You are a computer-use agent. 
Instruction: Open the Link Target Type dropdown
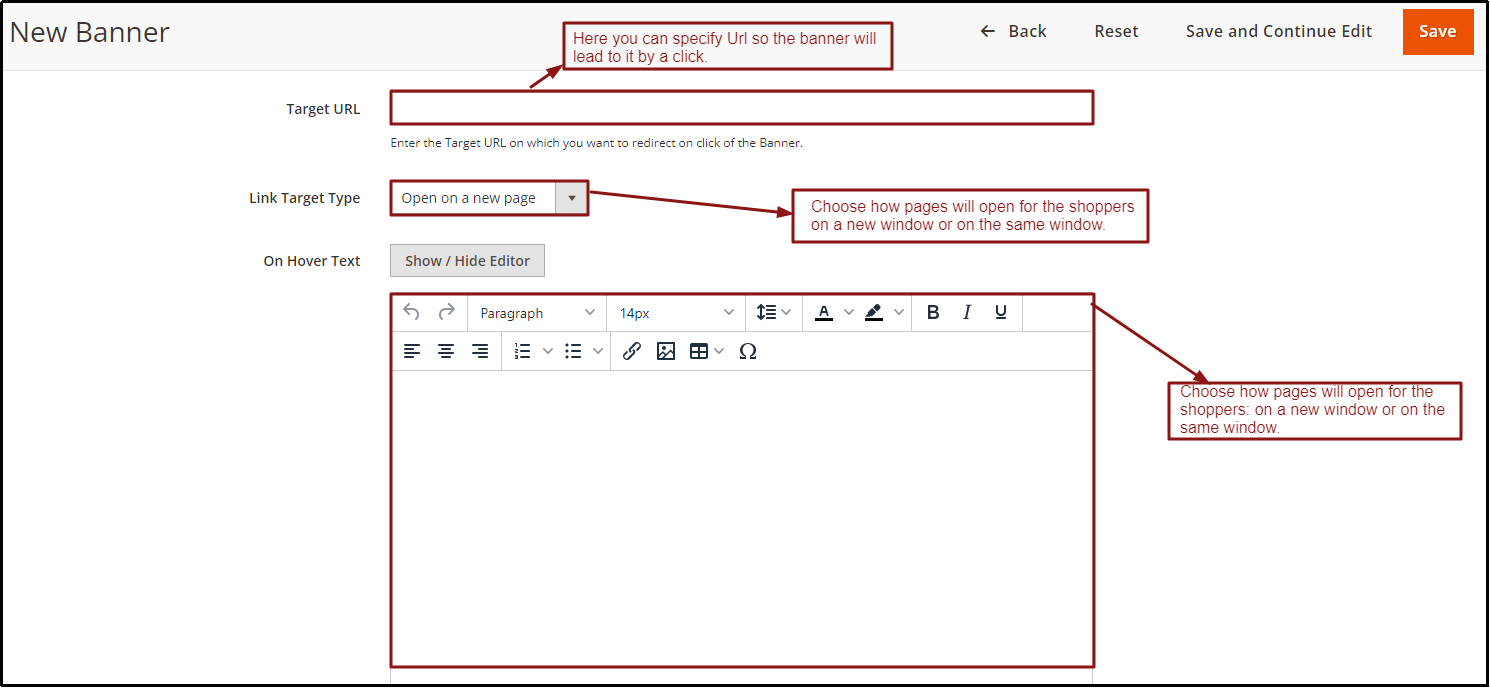[x=571, y=198]
